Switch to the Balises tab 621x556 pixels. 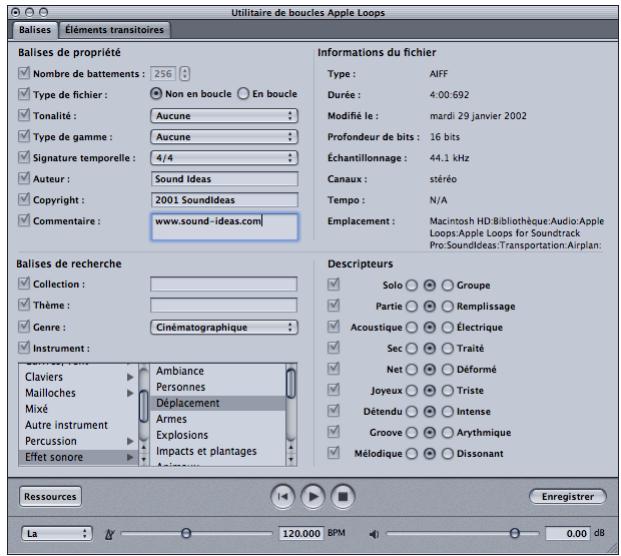tap(35, 30)
